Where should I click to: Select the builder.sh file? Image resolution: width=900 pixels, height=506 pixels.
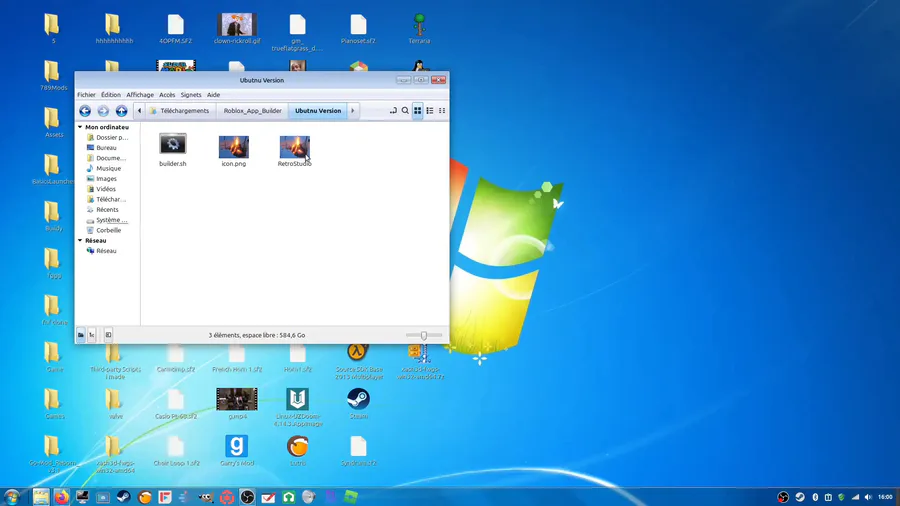(173, 150)
